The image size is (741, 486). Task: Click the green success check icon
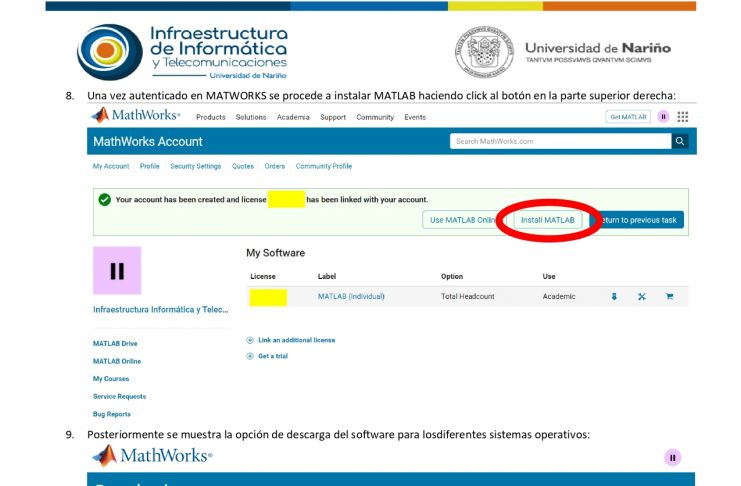point(104,200)
